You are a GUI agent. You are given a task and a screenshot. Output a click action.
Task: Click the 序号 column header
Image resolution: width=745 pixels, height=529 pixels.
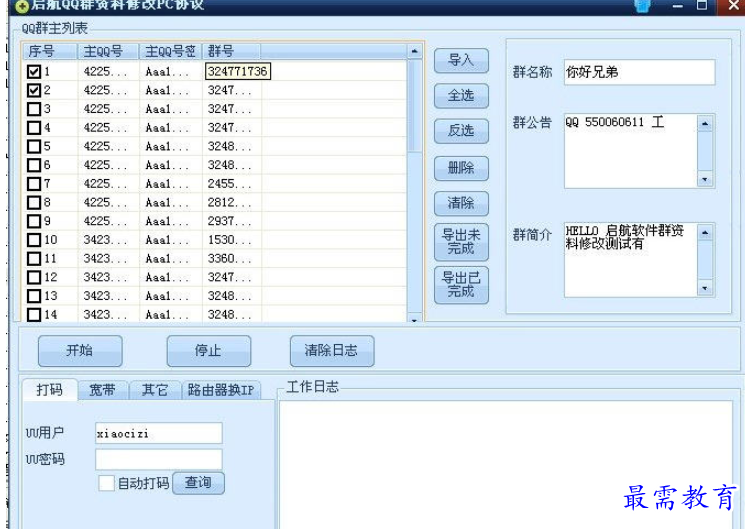point(49,51)
